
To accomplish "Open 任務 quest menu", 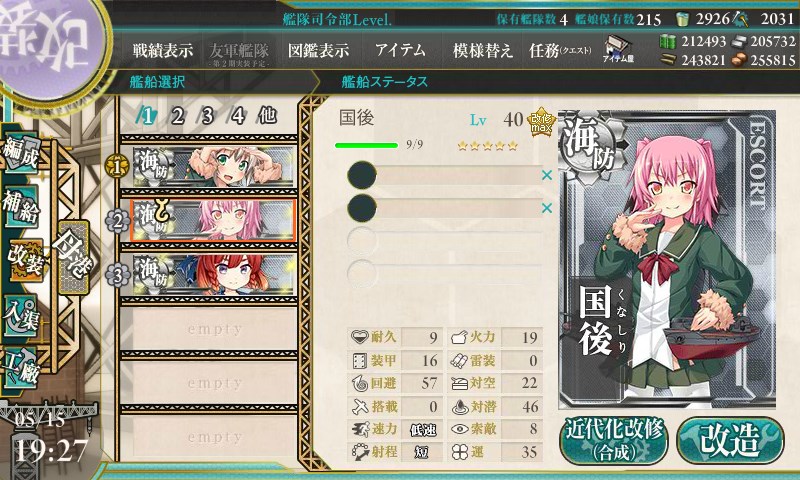I will tap(560, 50).
